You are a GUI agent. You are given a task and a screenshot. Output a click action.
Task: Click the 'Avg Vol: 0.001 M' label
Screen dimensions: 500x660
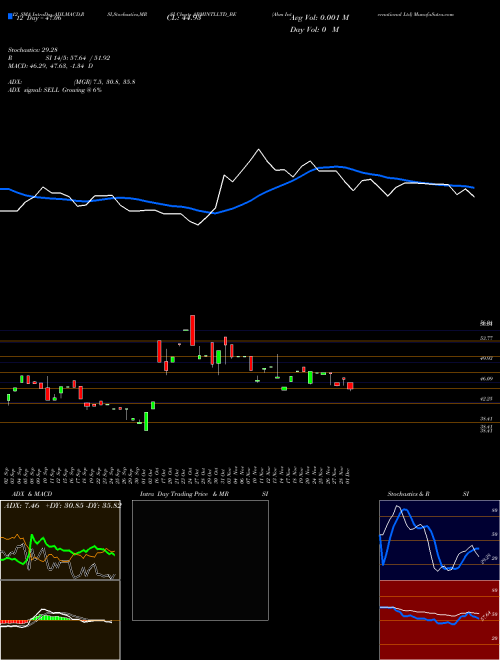(319, 18)
